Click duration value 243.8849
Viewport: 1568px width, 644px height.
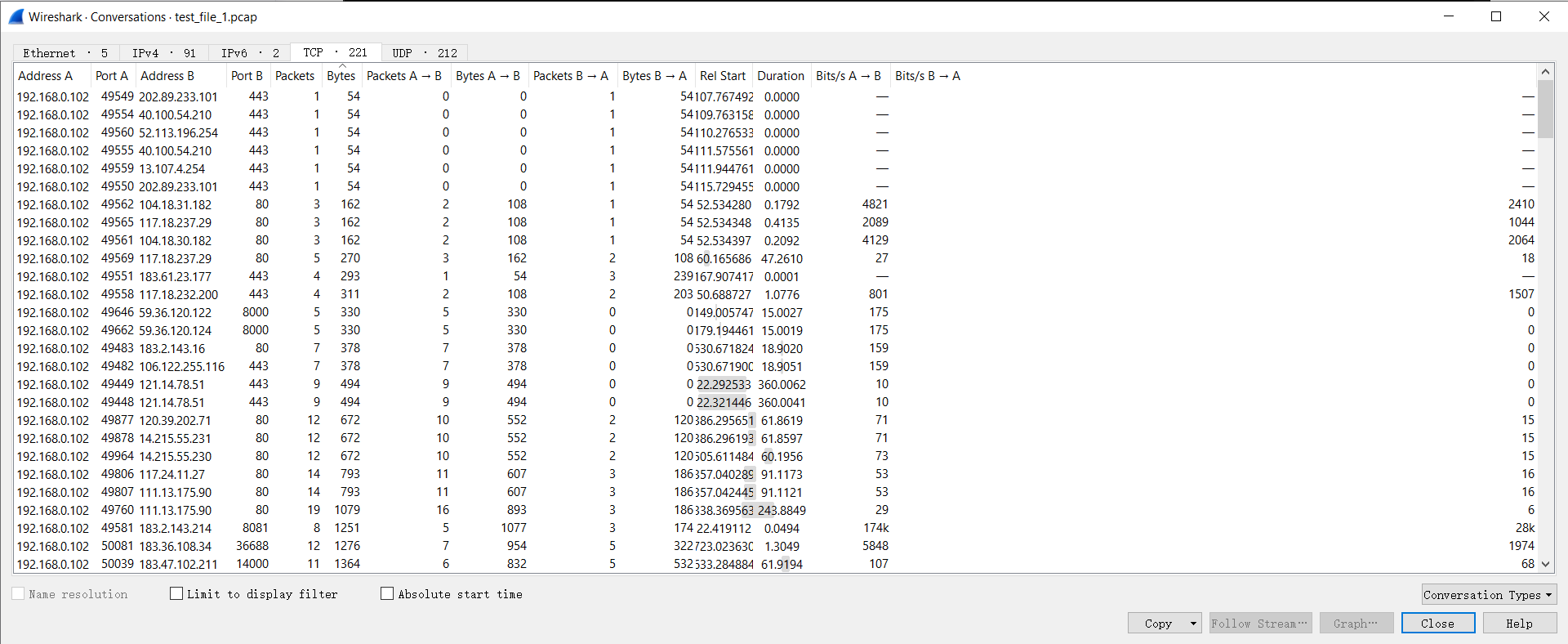782,510
